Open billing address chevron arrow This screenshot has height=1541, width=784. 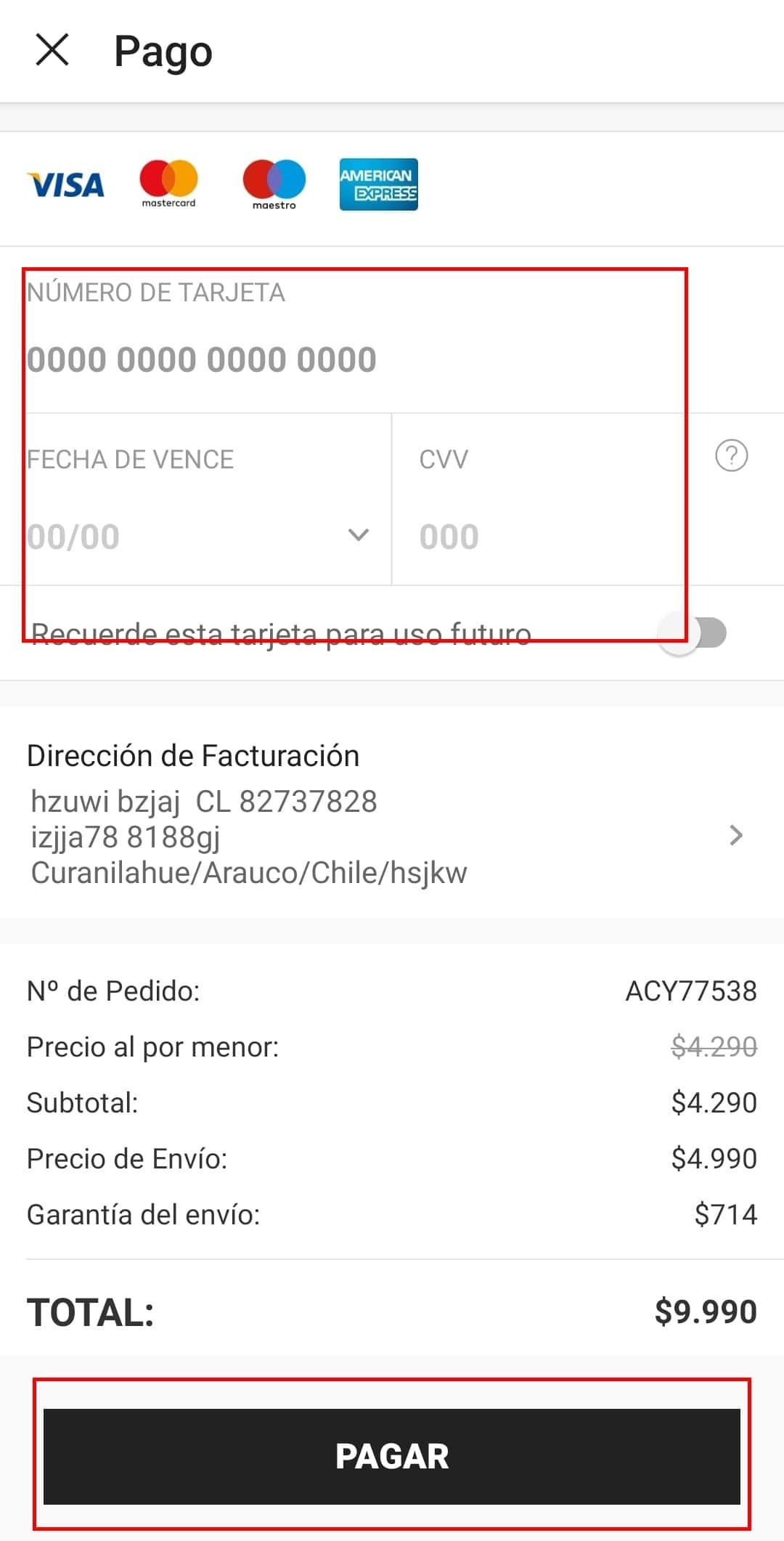(x=735, y=835)
